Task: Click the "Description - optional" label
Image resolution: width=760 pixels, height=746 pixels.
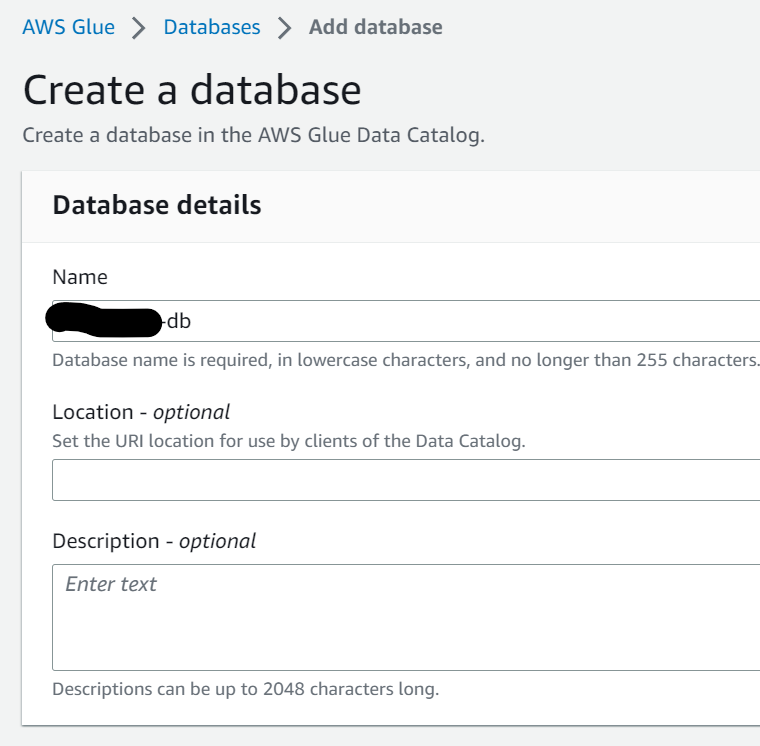Action: pos(154,541)
